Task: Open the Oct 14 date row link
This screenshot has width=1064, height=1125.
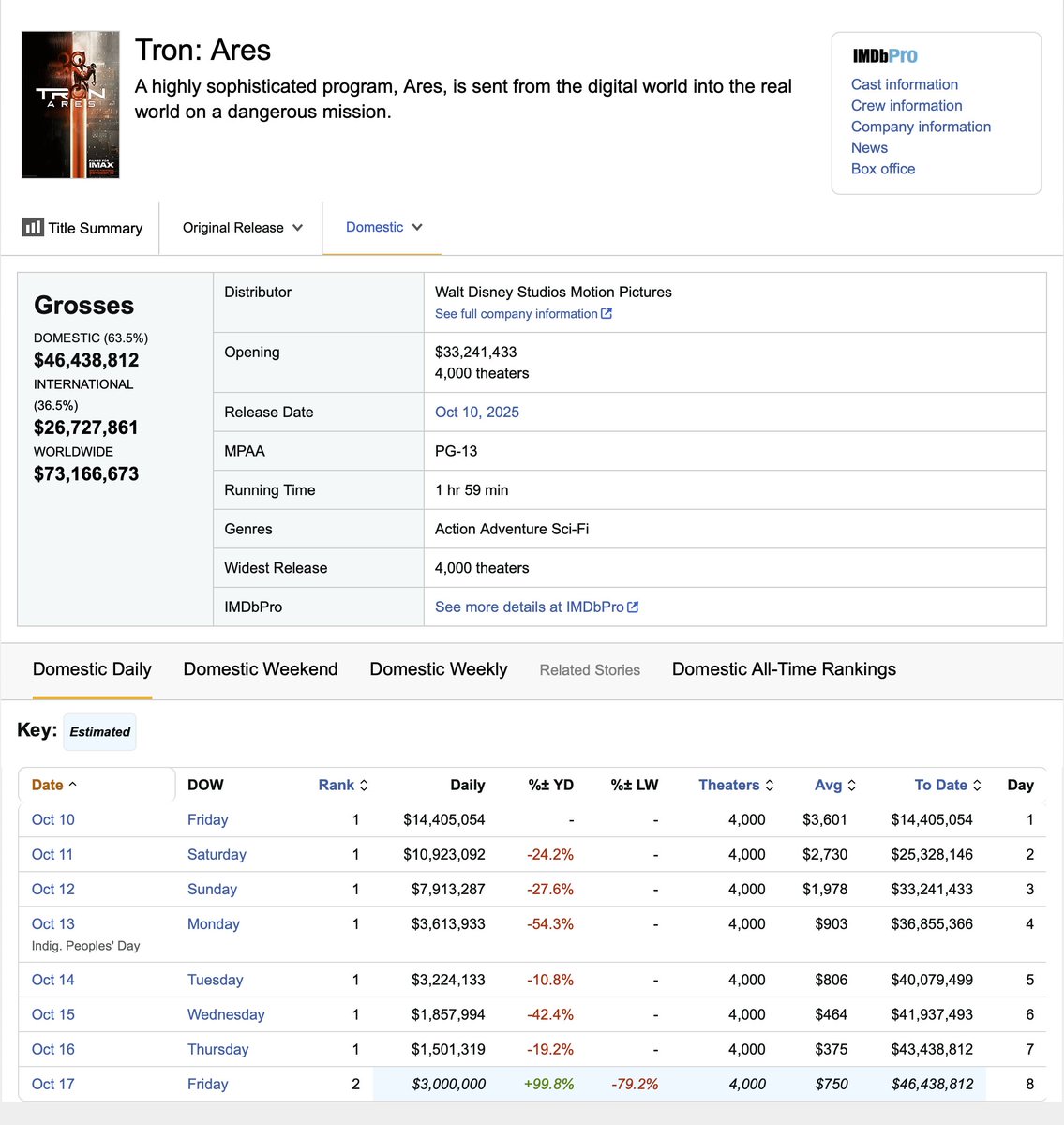Action: (x=53, y=980)
